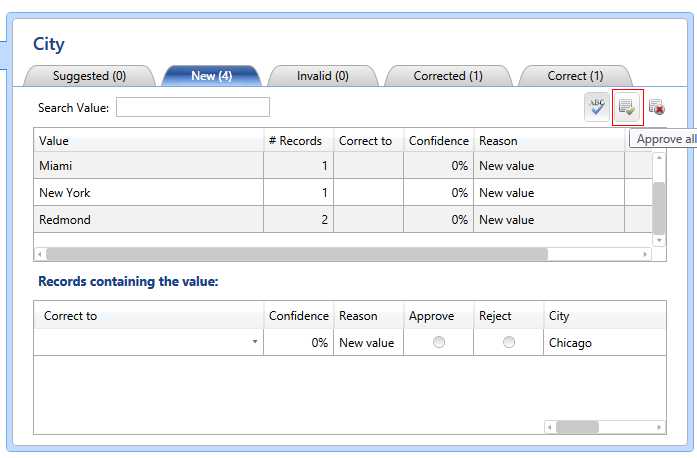The image size is (697, 458).
Task: Click the upper grid Confidence column header
Action: click(x=439, y=141)
